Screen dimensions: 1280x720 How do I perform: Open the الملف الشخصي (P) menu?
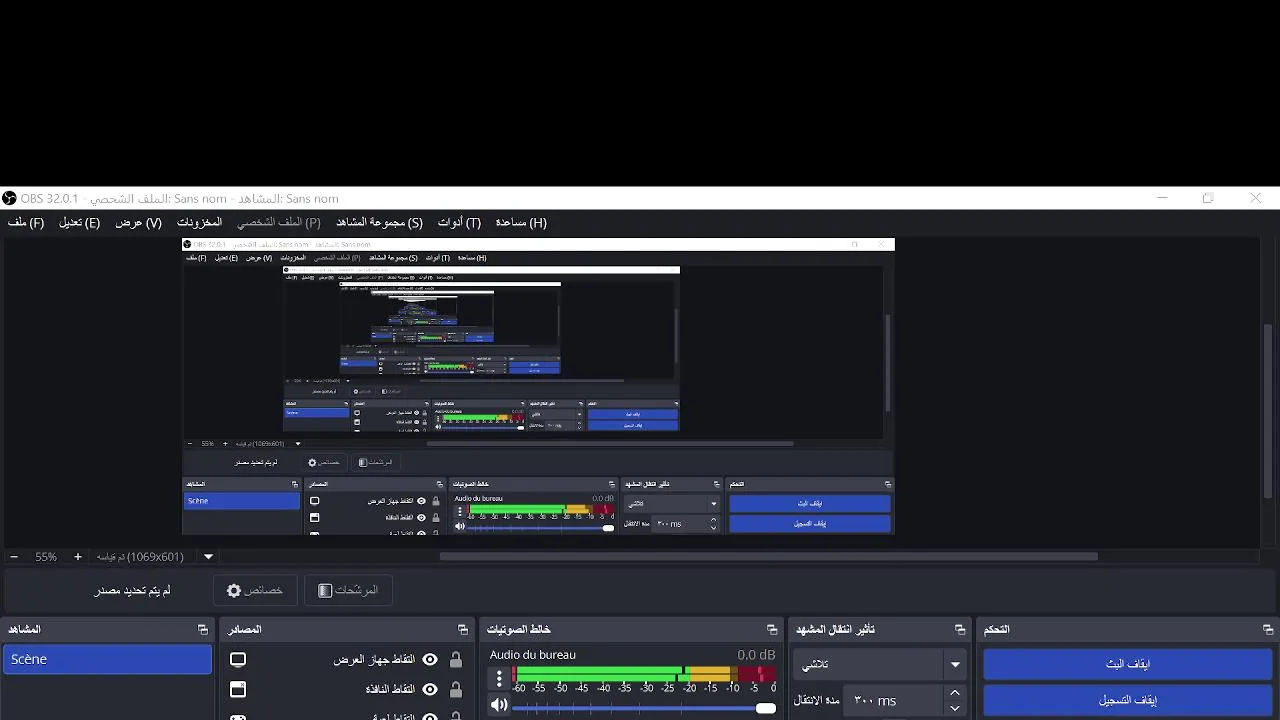pos(279,222)
